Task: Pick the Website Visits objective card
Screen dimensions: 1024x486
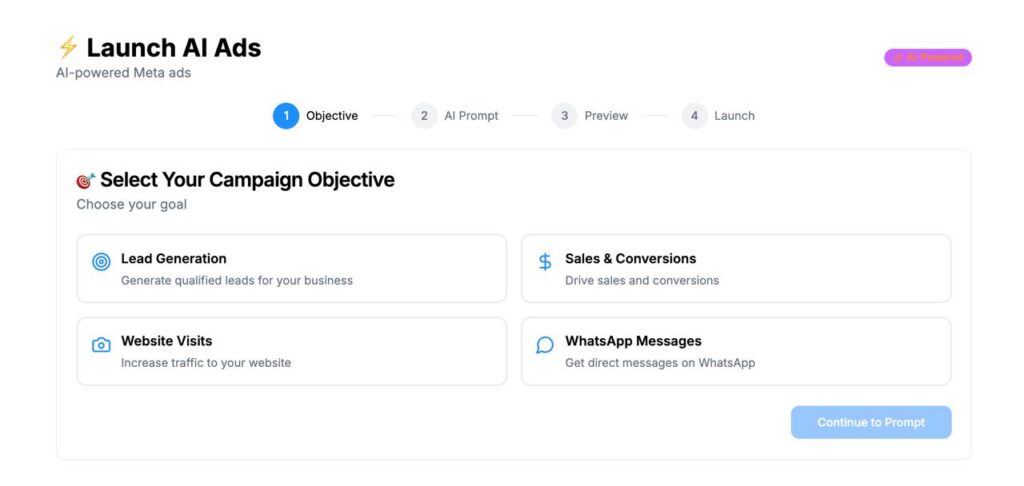Action: [x=291, y=351]
